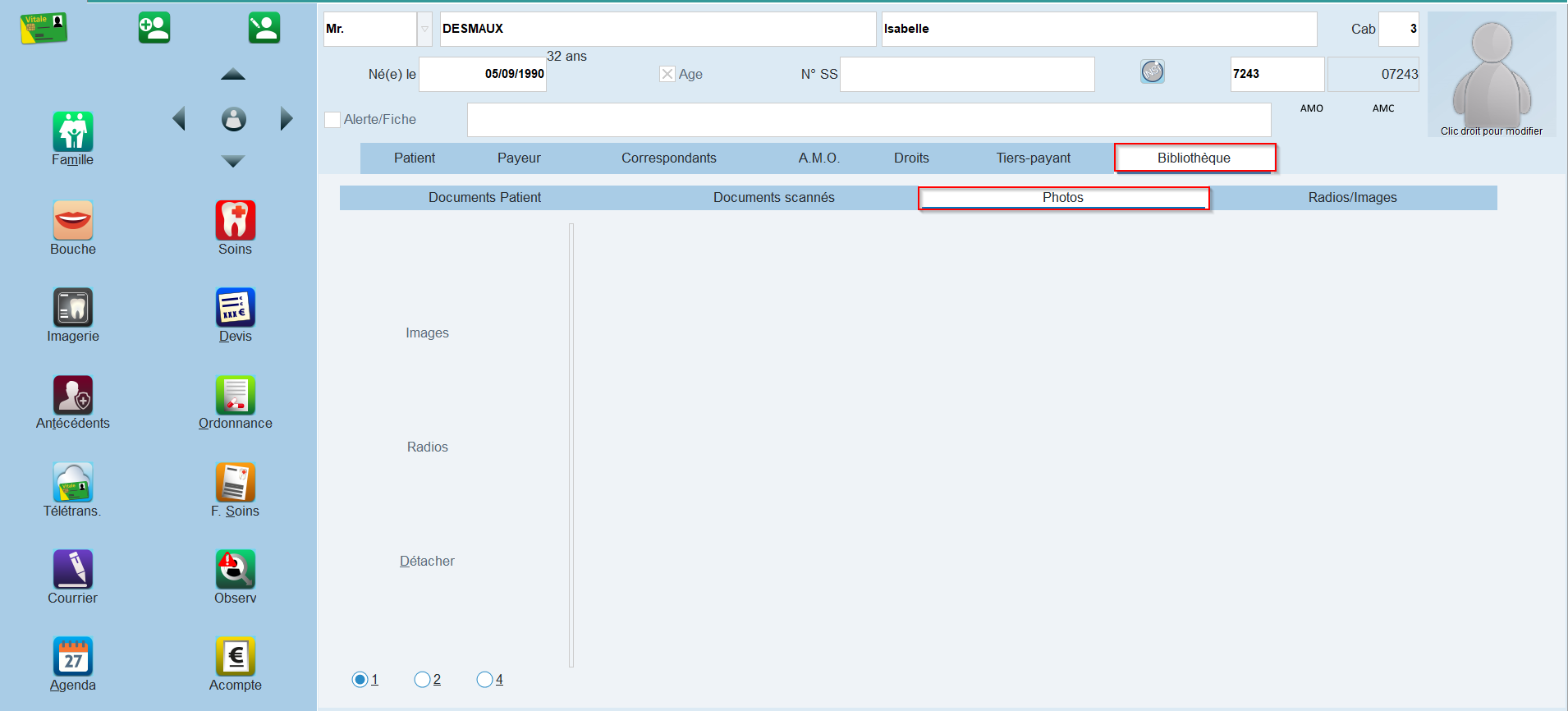Click the center patient navigation icon
This screenshot has height=711, width=1568.
point(234,119)
